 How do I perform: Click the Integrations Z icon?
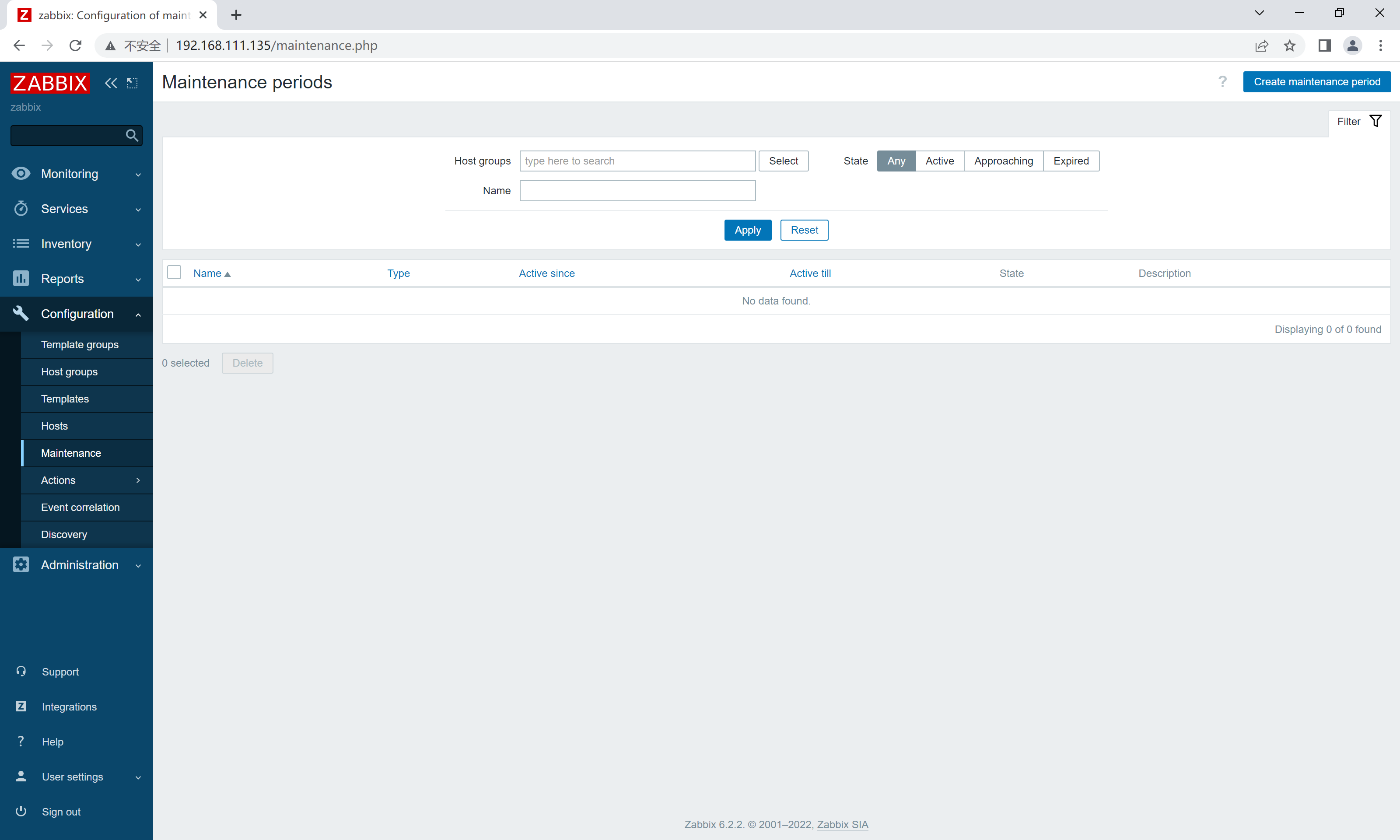[x=21, y=707]
